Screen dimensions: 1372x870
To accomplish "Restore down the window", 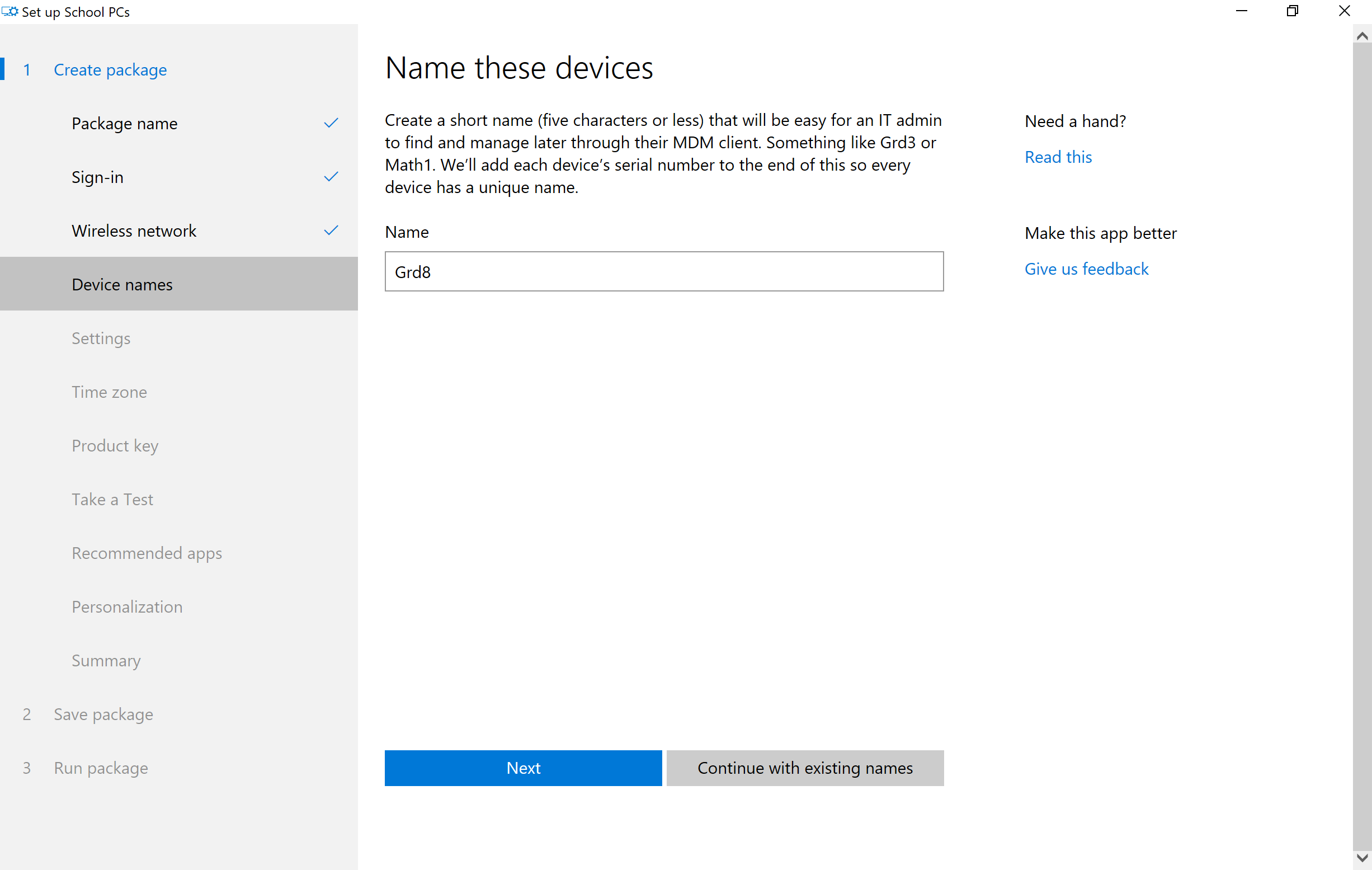I will point(1292,11).
